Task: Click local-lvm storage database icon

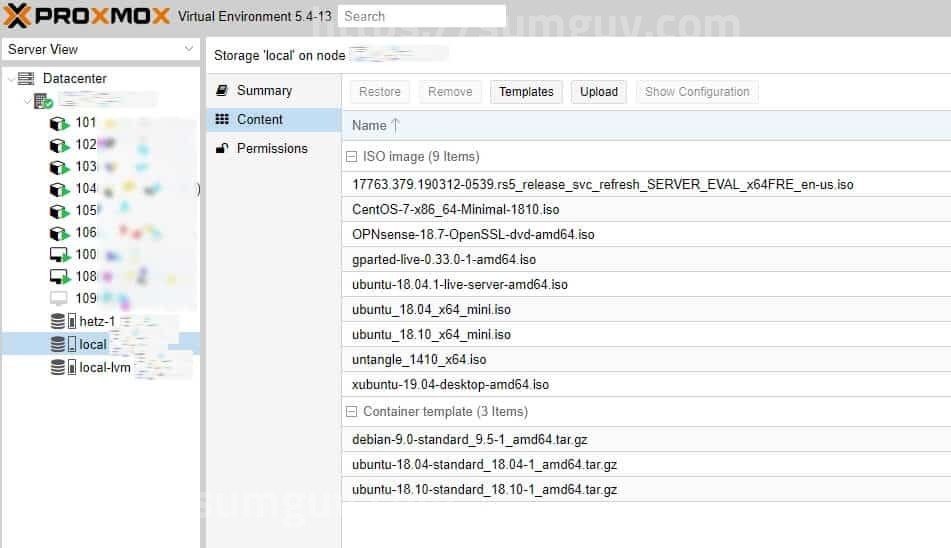Action: click(x=58, y=367)
